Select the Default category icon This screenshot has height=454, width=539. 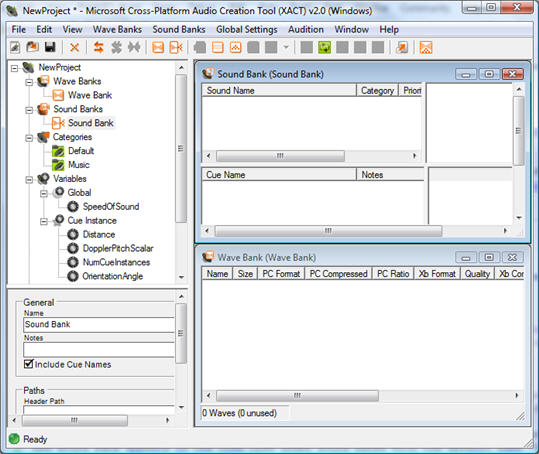[58, 151]
